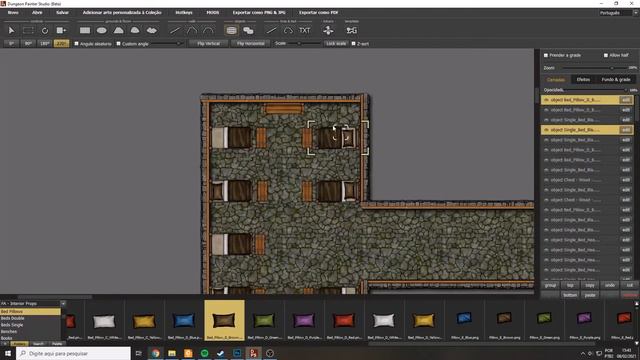Toggle the Allow half checkbox
This screenshot has width=640, height=360.
point(606,55)
